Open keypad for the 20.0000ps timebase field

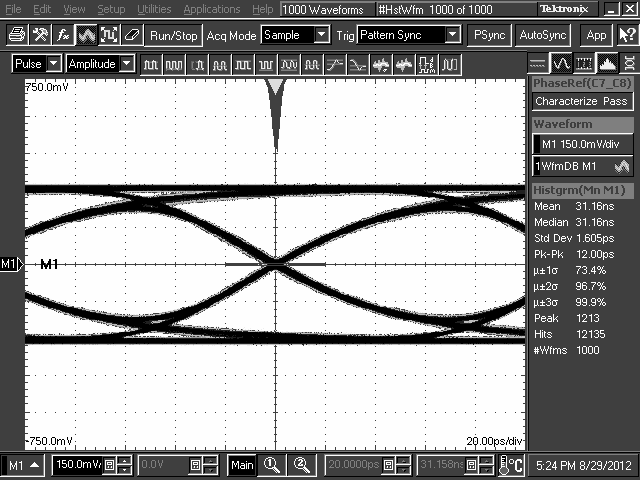pos(388,465)
